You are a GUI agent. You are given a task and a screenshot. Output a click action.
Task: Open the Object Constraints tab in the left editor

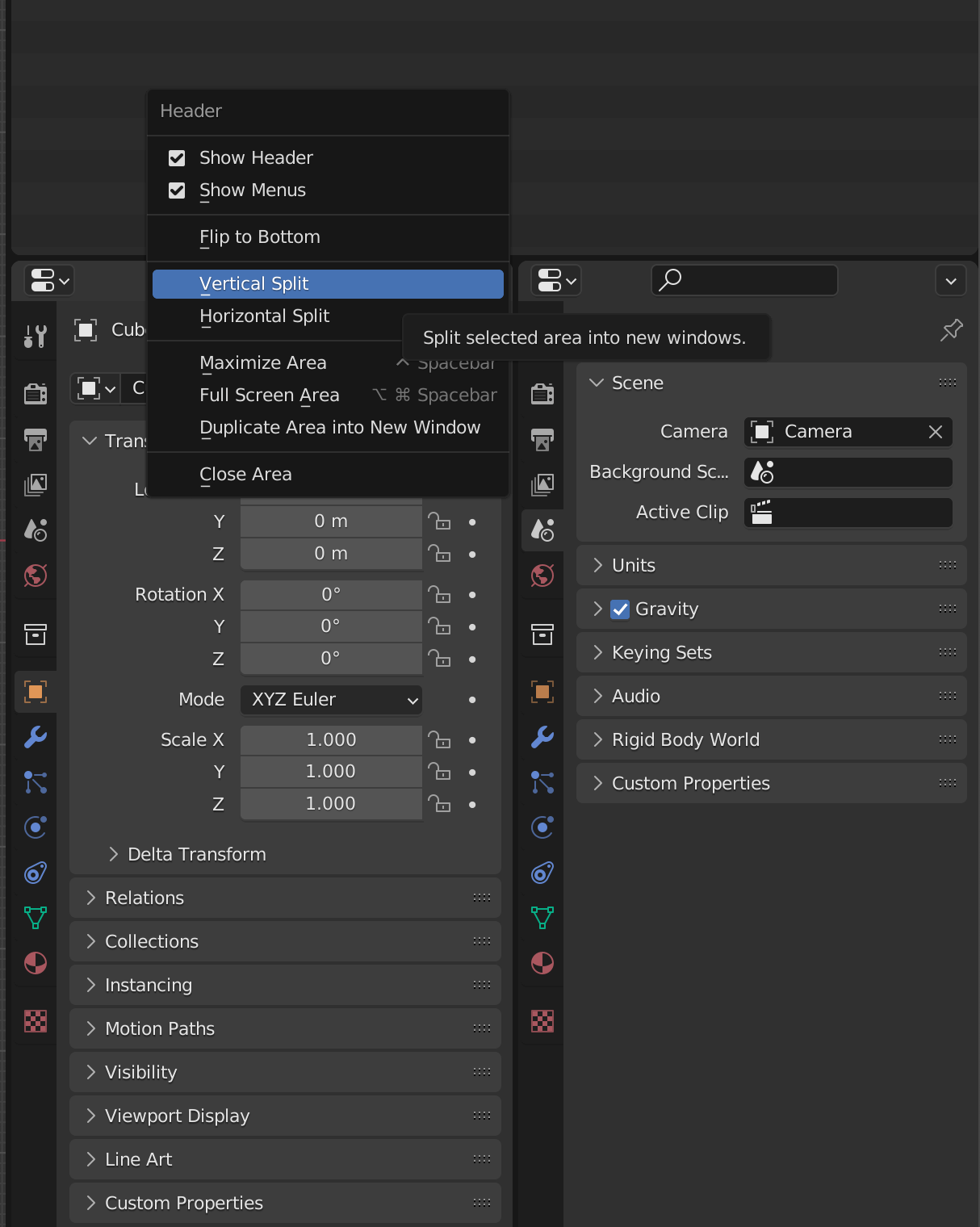click(36, 873)
